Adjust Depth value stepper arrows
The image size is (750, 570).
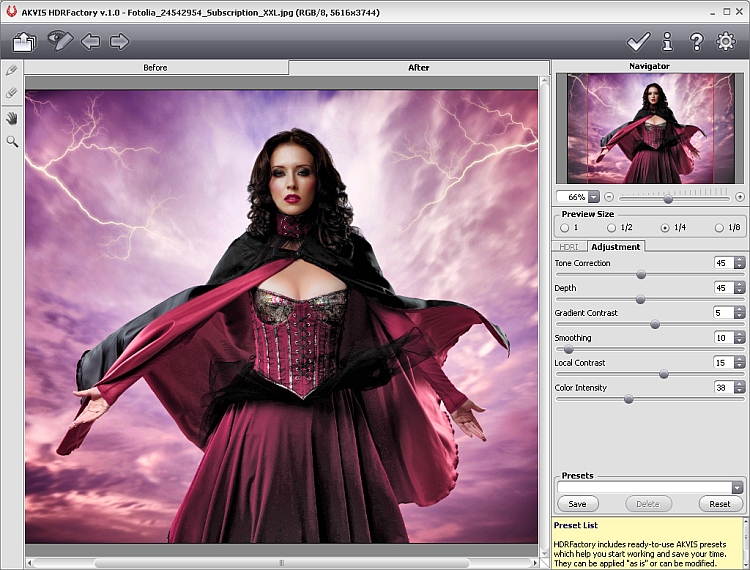tap(740, 287)
